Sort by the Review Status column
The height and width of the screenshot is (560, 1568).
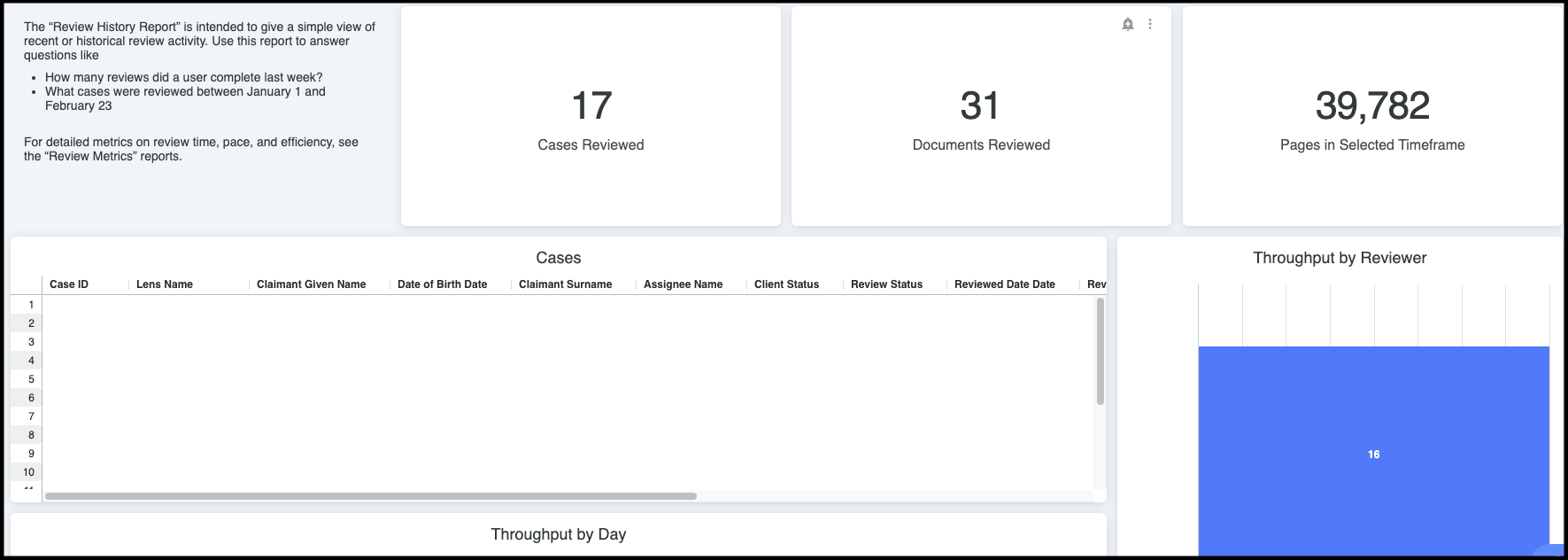pos(885,284)
